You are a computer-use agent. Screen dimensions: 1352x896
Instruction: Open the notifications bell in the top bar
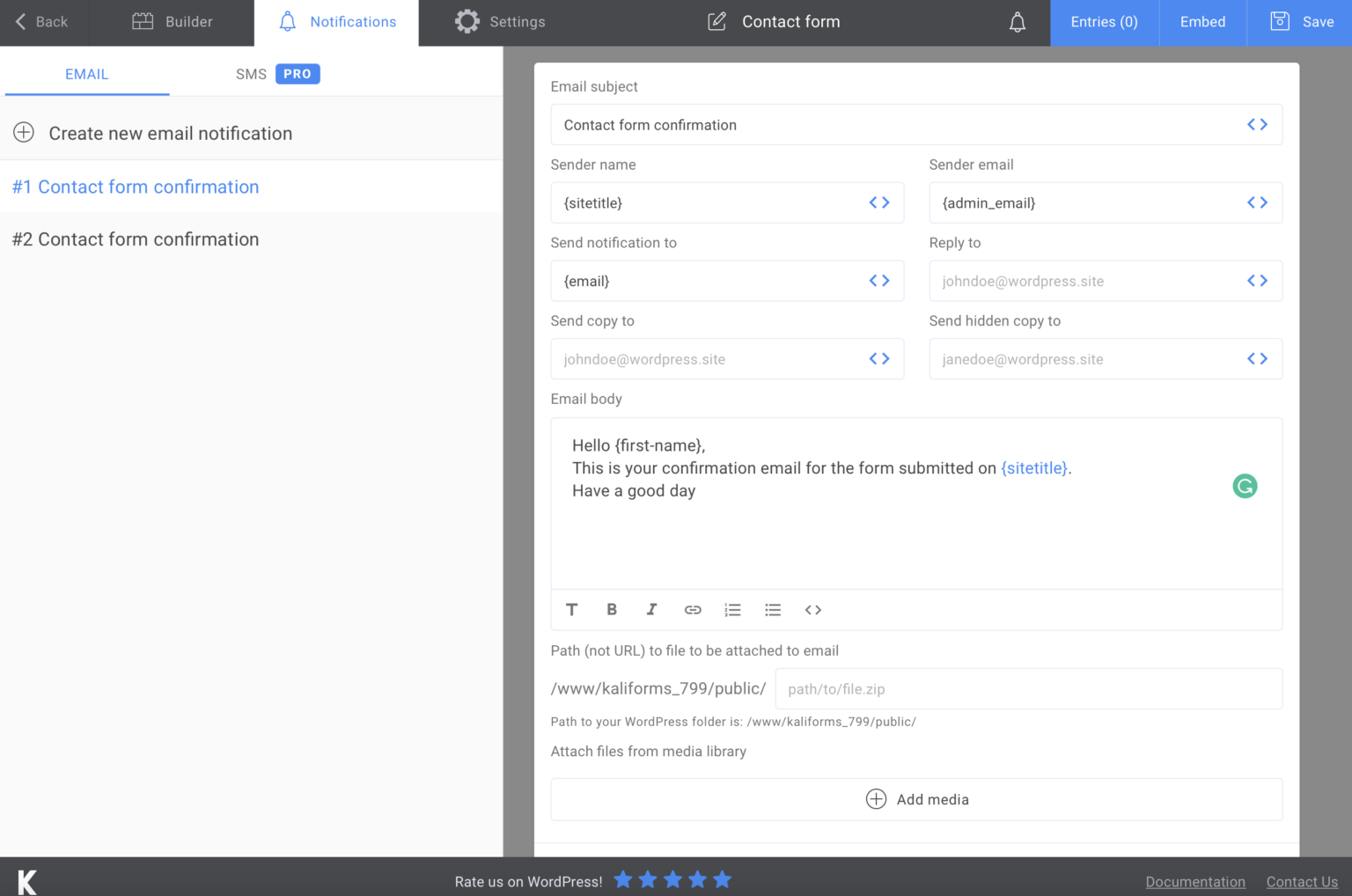click(x=1018, y=21)
